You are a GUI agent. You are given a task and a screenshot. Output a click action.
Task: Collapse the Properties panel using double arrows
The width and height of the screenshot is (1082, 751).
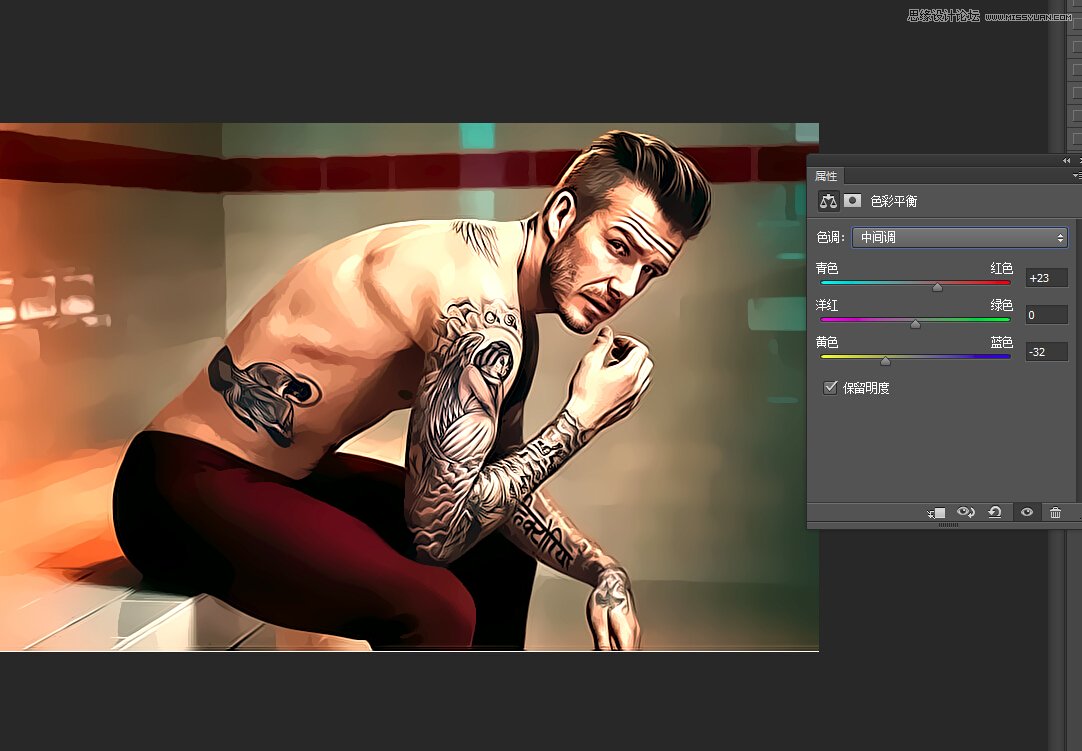[x=1066, y=160]
